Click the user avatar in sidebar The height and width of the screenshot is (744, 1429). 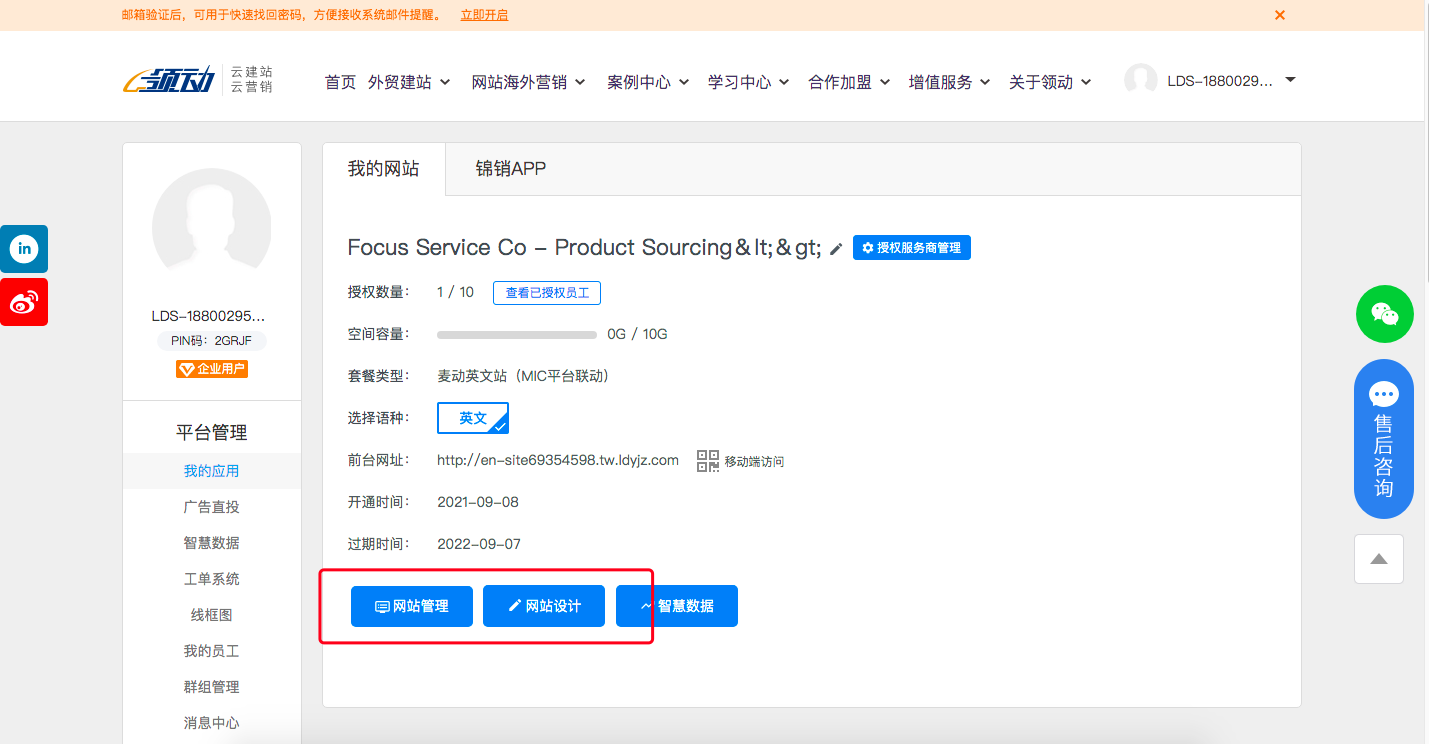click(x=211, y=227)
